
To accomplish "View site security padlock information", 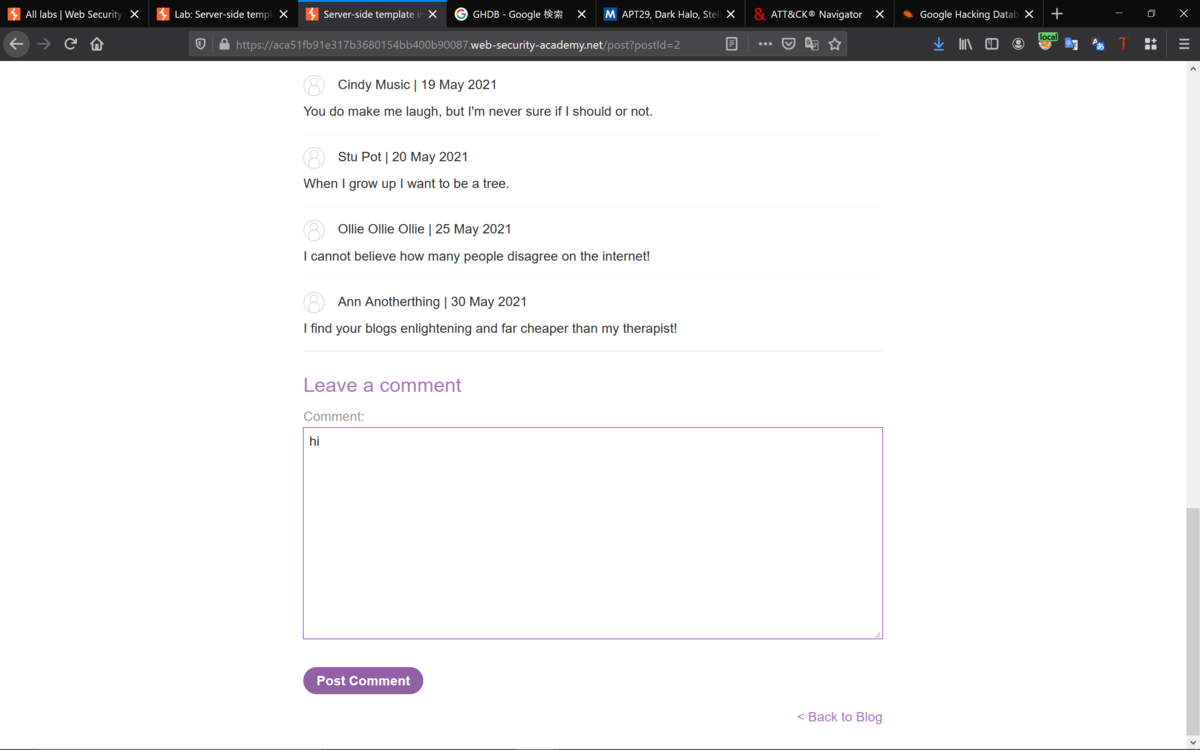I will [224, 44].
